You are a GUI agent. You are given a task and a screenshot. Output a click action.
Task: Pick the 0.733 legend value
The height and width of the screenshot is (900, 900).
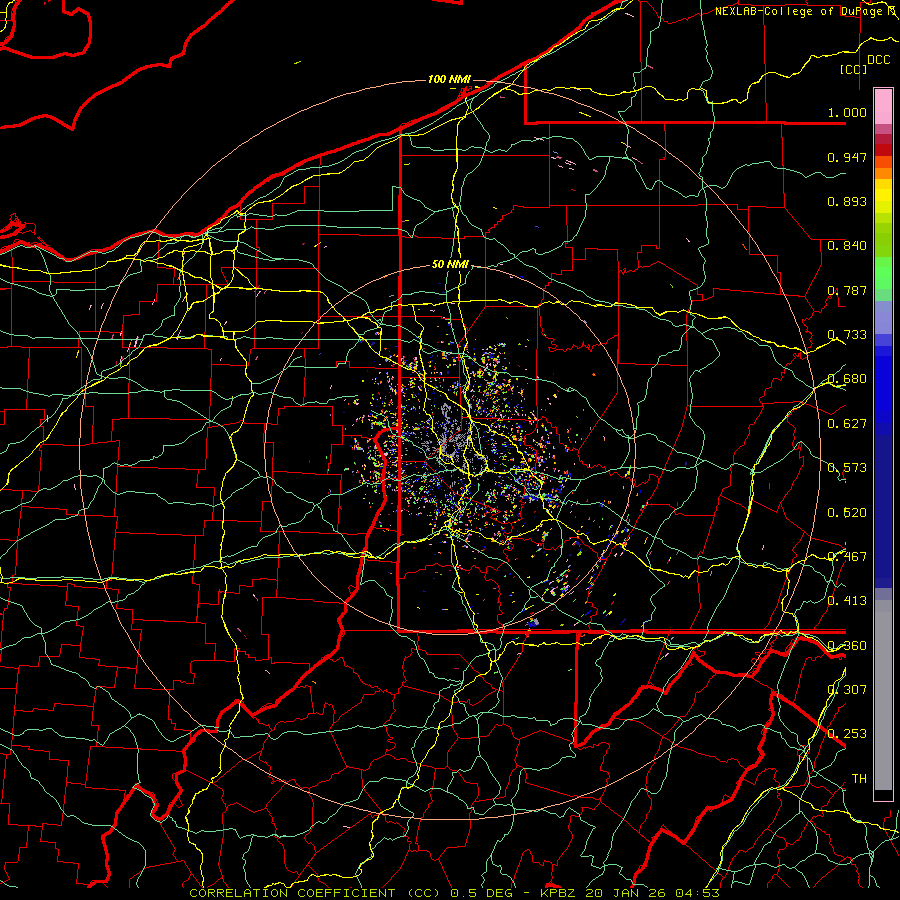847,335
